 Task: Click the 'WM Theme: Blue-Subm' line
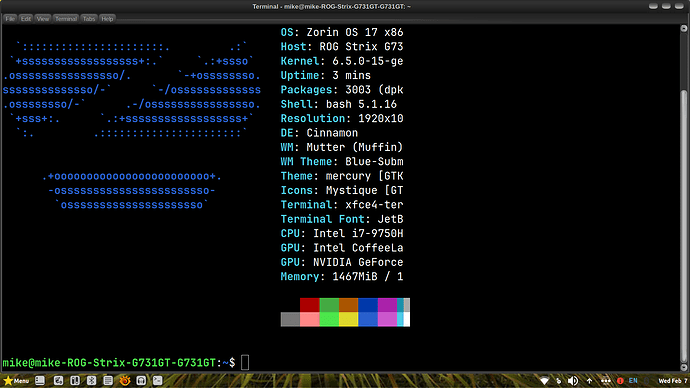coord(342,162)
